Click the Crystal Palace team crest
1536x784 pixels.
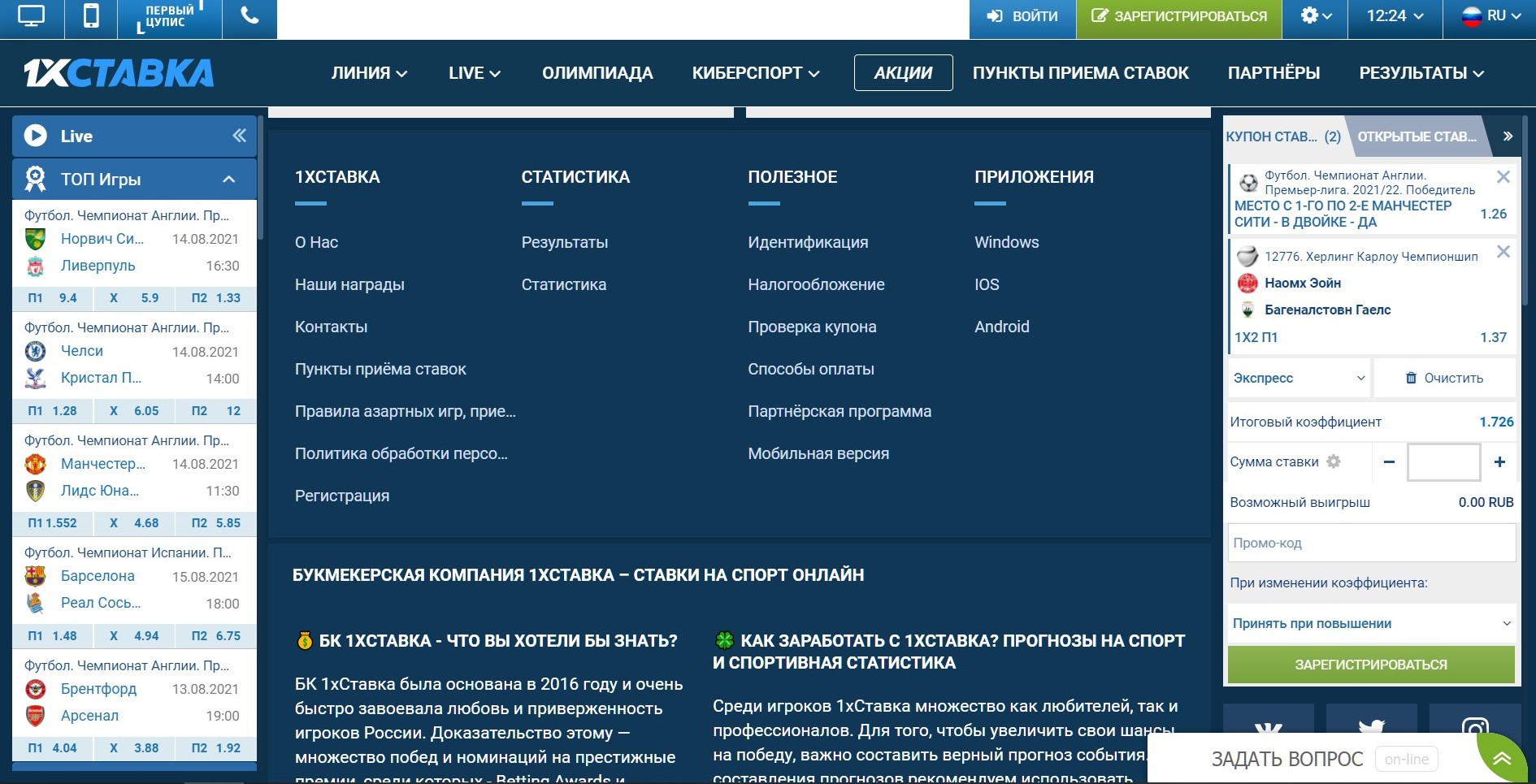point(35,378)
